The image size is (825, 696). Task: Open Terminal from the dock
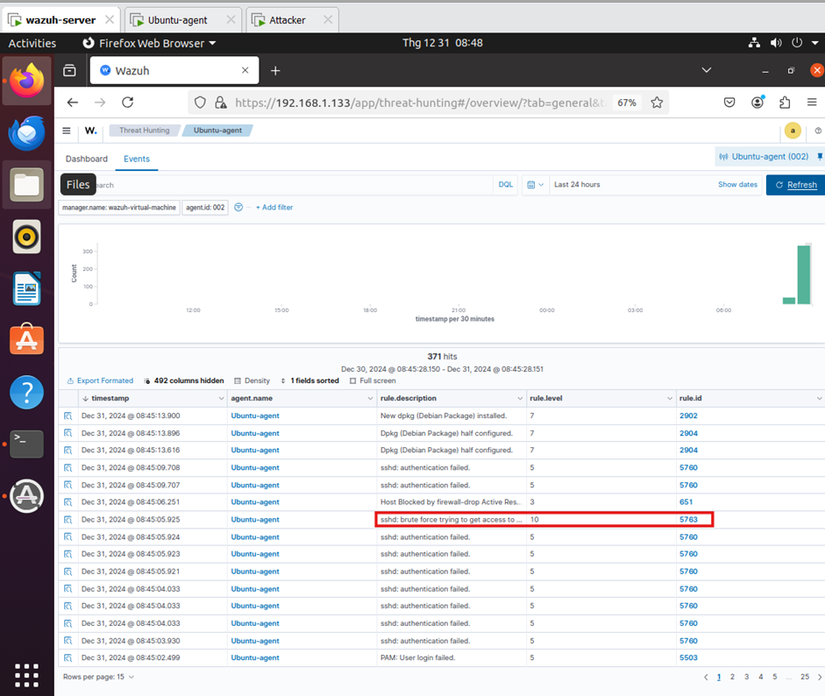27,444
